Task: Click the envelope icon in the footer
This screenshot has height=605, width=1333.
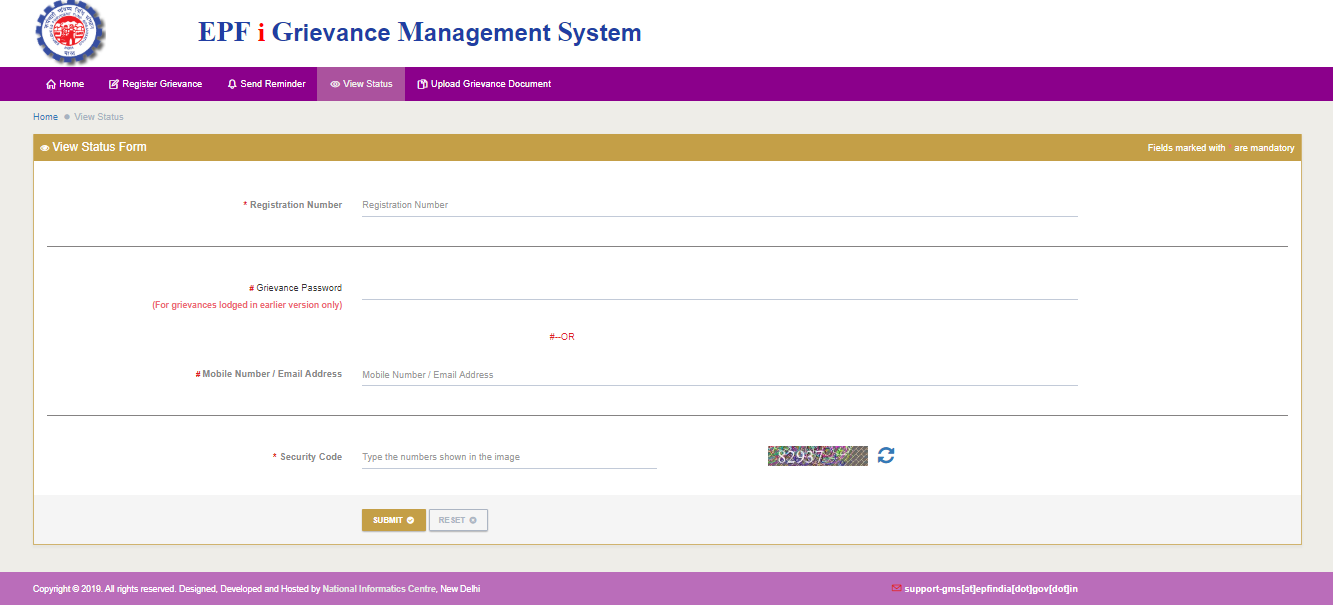Action: click(x=896, y=589)
